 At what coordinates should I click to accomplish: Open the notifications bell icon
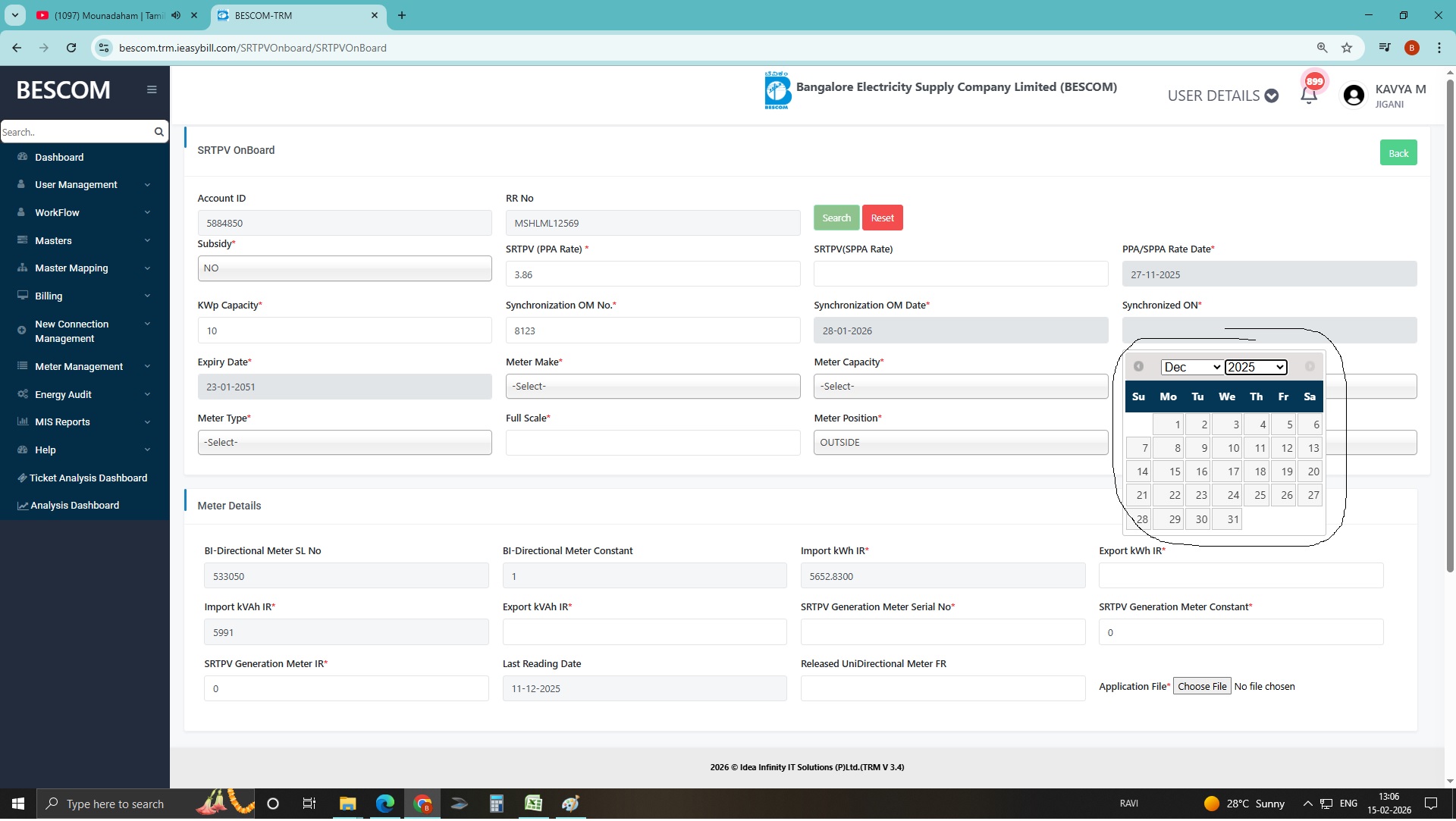tap(1308, 96)
